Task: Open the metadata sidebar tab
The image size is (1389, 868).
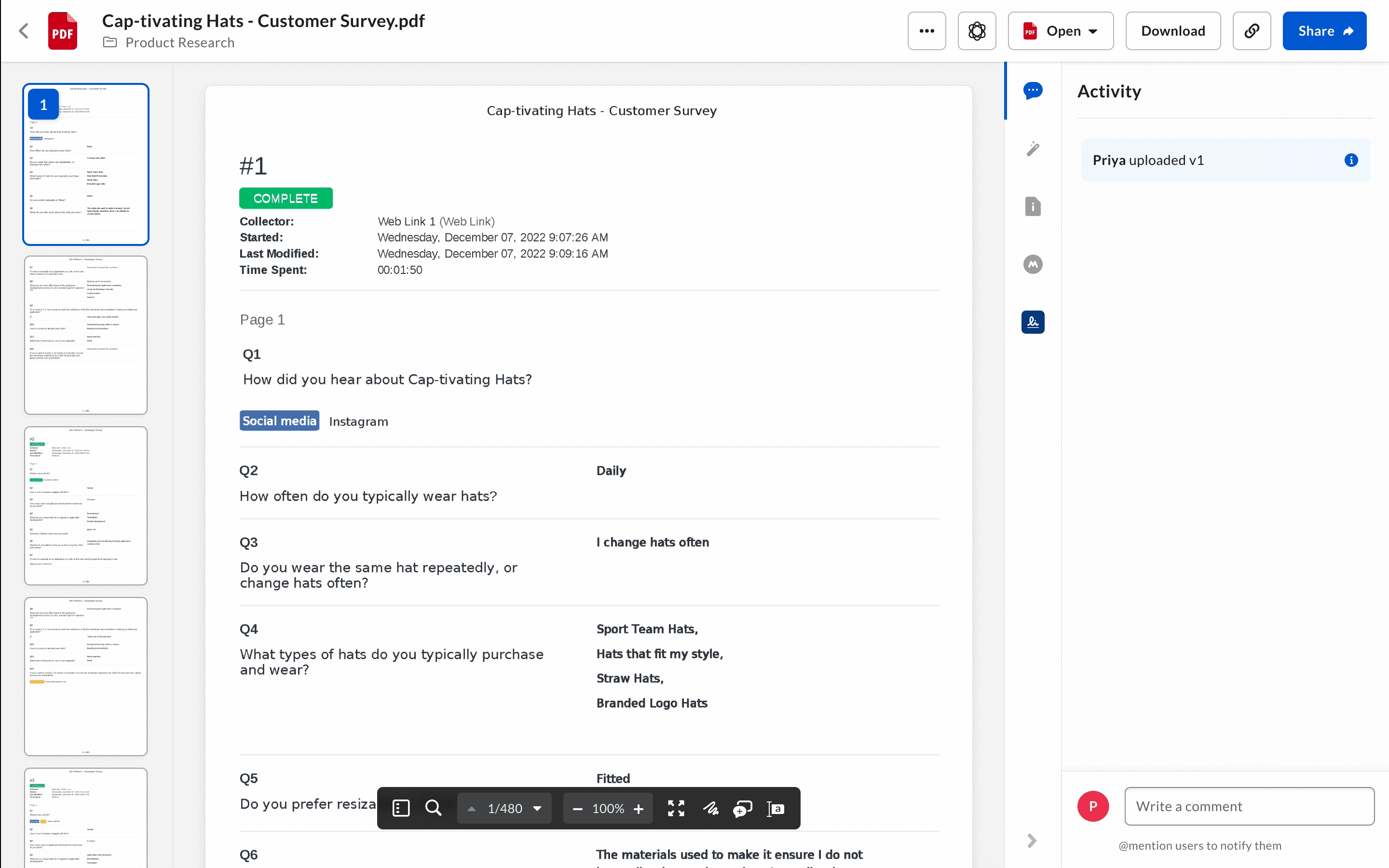Action: coord(1033,264)
